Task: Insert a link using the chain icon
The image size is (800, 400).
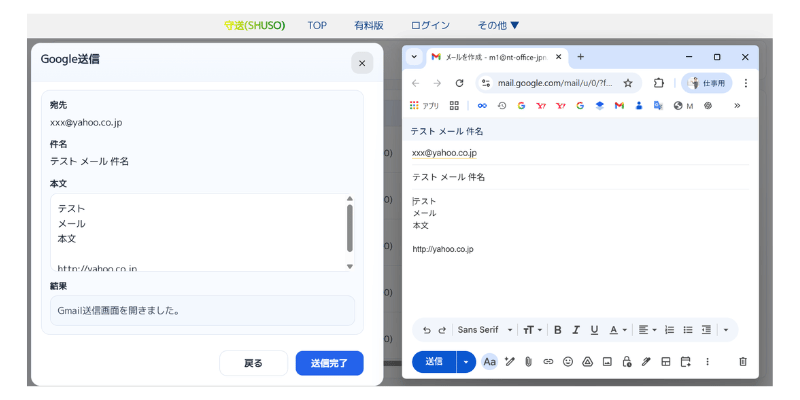Action: [548, 362]
